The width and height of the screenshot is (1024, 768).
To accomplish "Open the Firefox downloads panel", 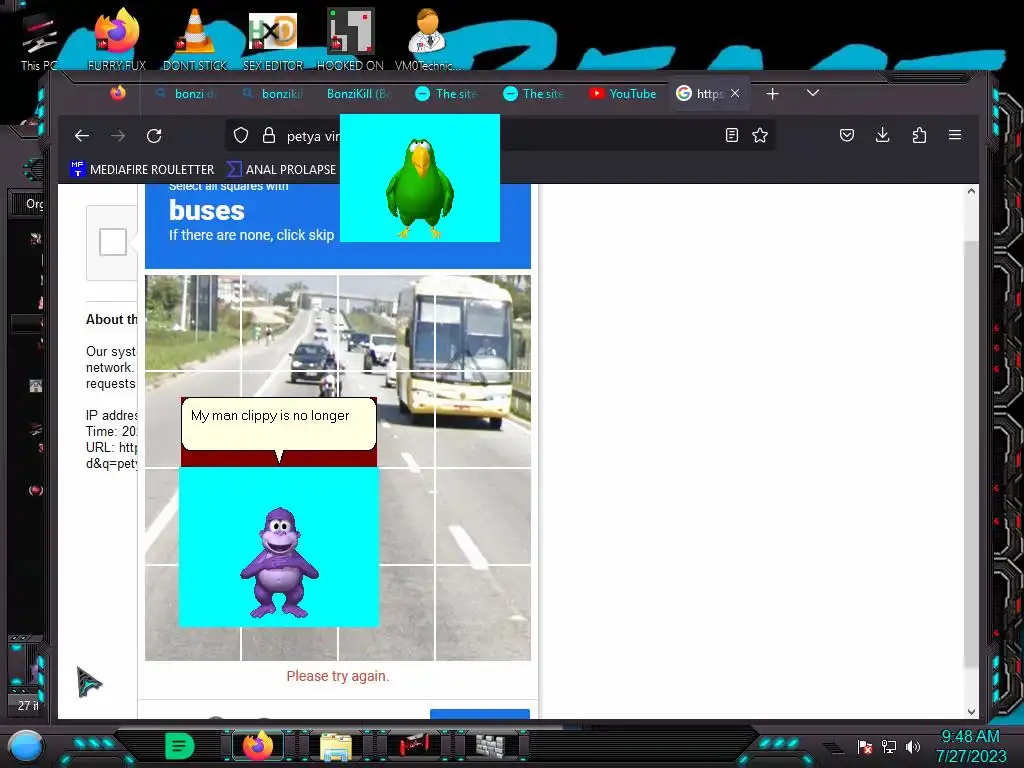I will coord(882,135).
